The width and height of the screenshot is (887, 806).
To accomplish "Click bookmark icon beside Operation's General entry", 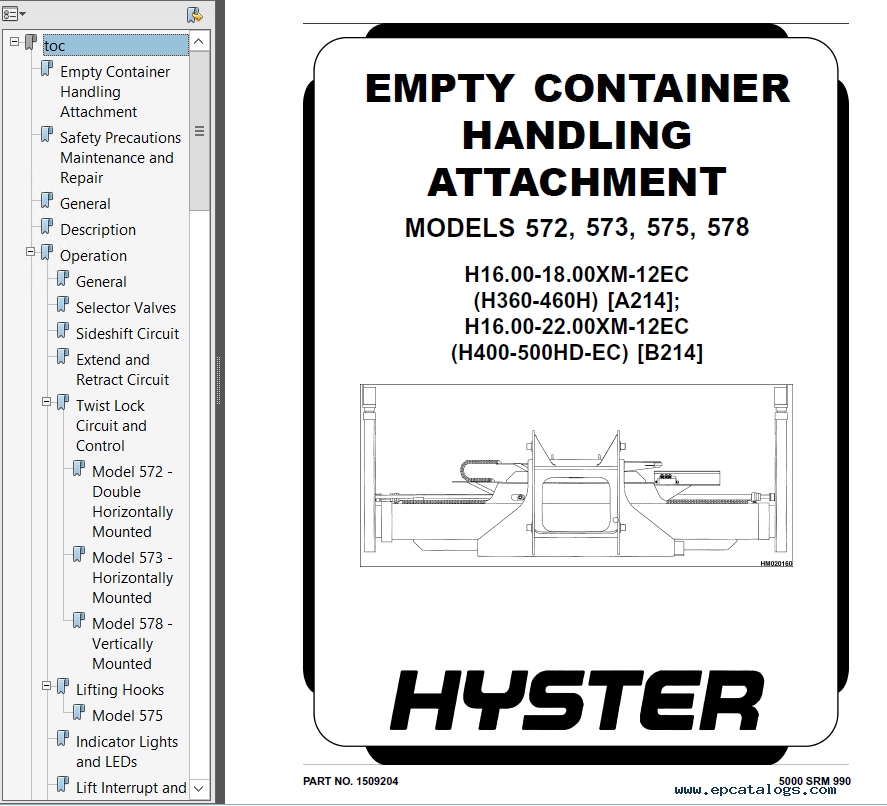I will coord(63,278).
